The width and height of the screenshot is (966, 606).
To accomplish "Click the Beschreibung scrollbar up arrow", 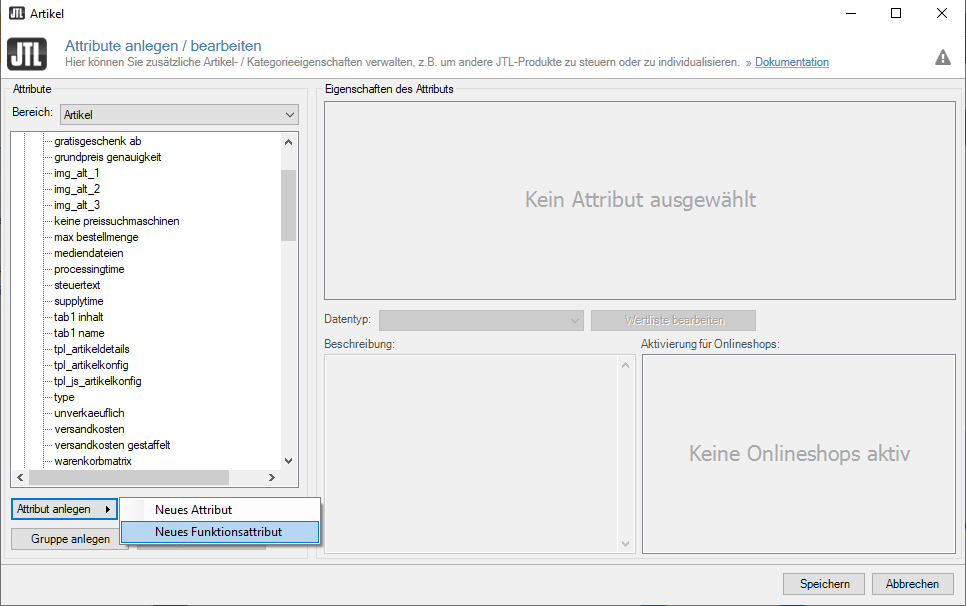I will click(625, 365).
